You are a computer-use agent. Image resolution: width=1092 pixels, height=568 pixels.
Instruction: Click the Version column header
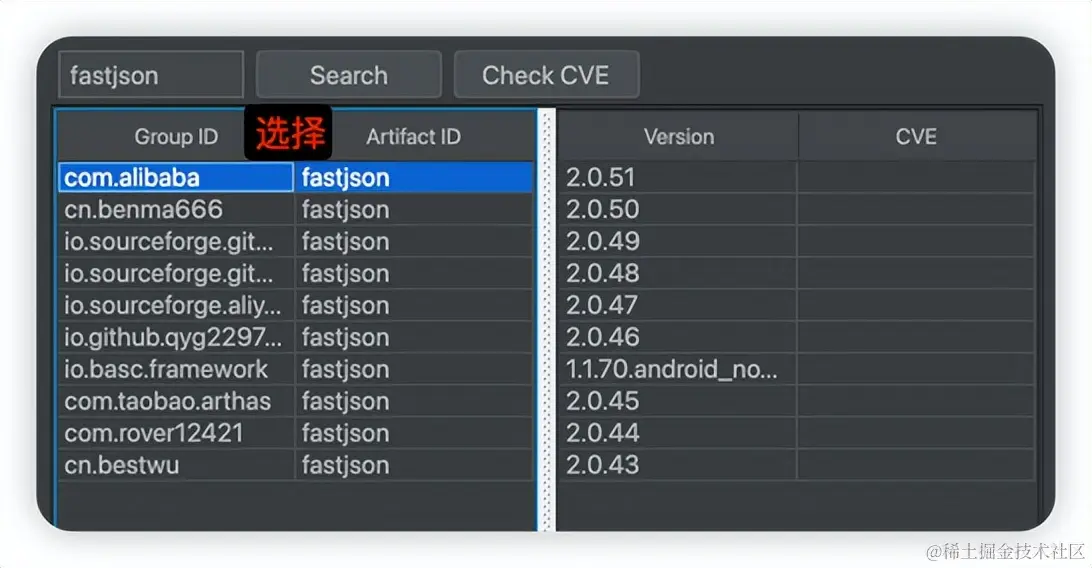678,136
